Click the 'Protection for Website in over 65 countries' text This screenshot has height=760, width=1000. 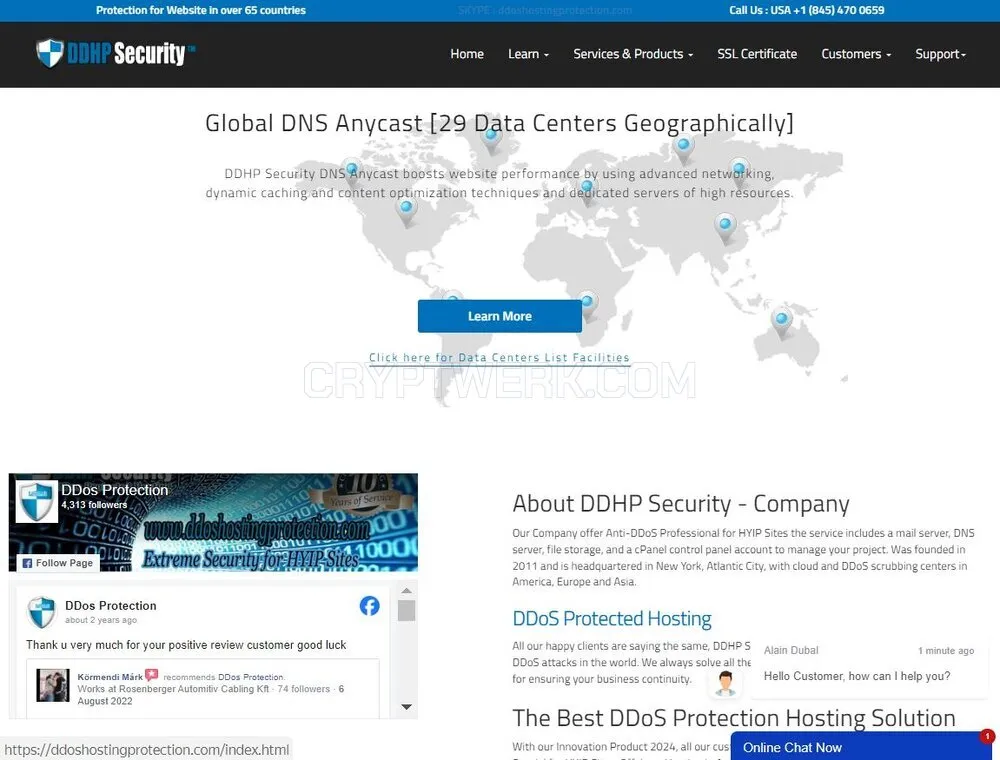click(x=201, y=10)
